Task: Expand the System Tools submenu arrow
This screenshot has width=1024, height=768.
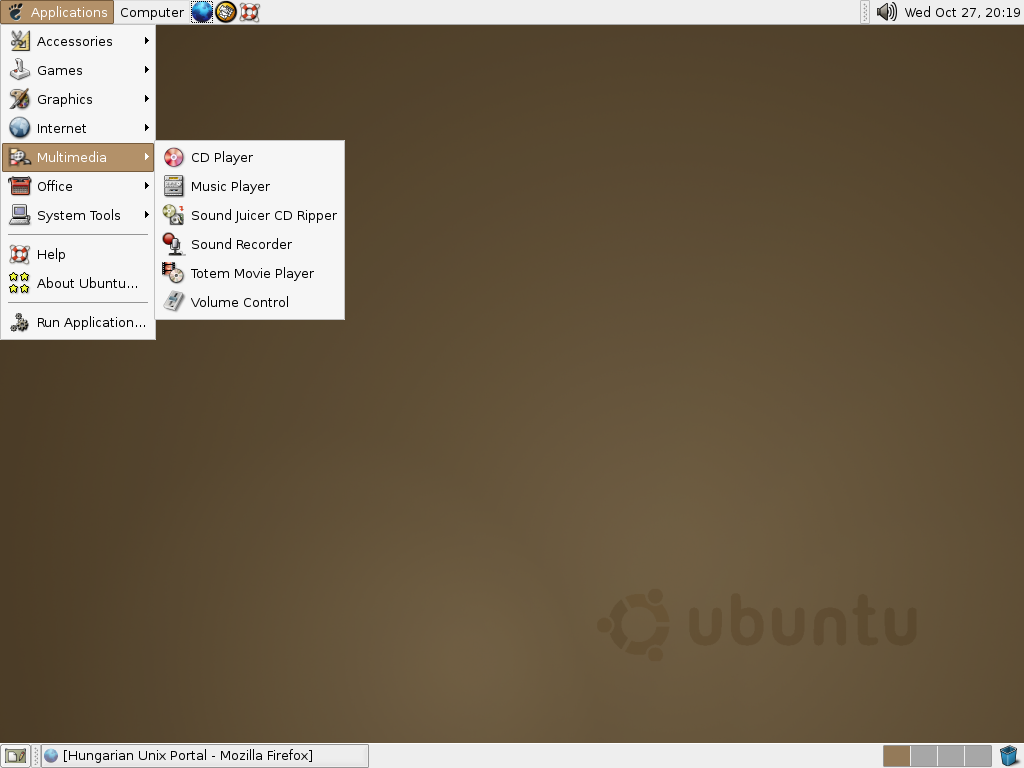Action: click(x=147, y=214)
